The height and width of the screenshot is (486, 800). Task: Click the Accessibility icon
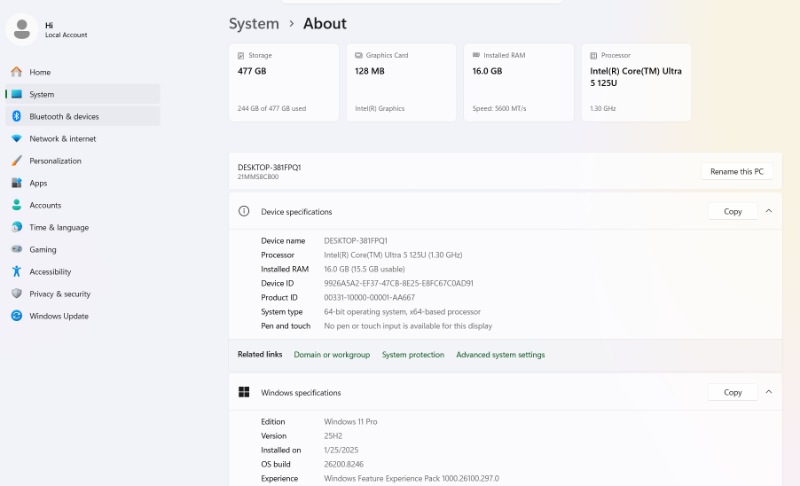pos(16,272)
